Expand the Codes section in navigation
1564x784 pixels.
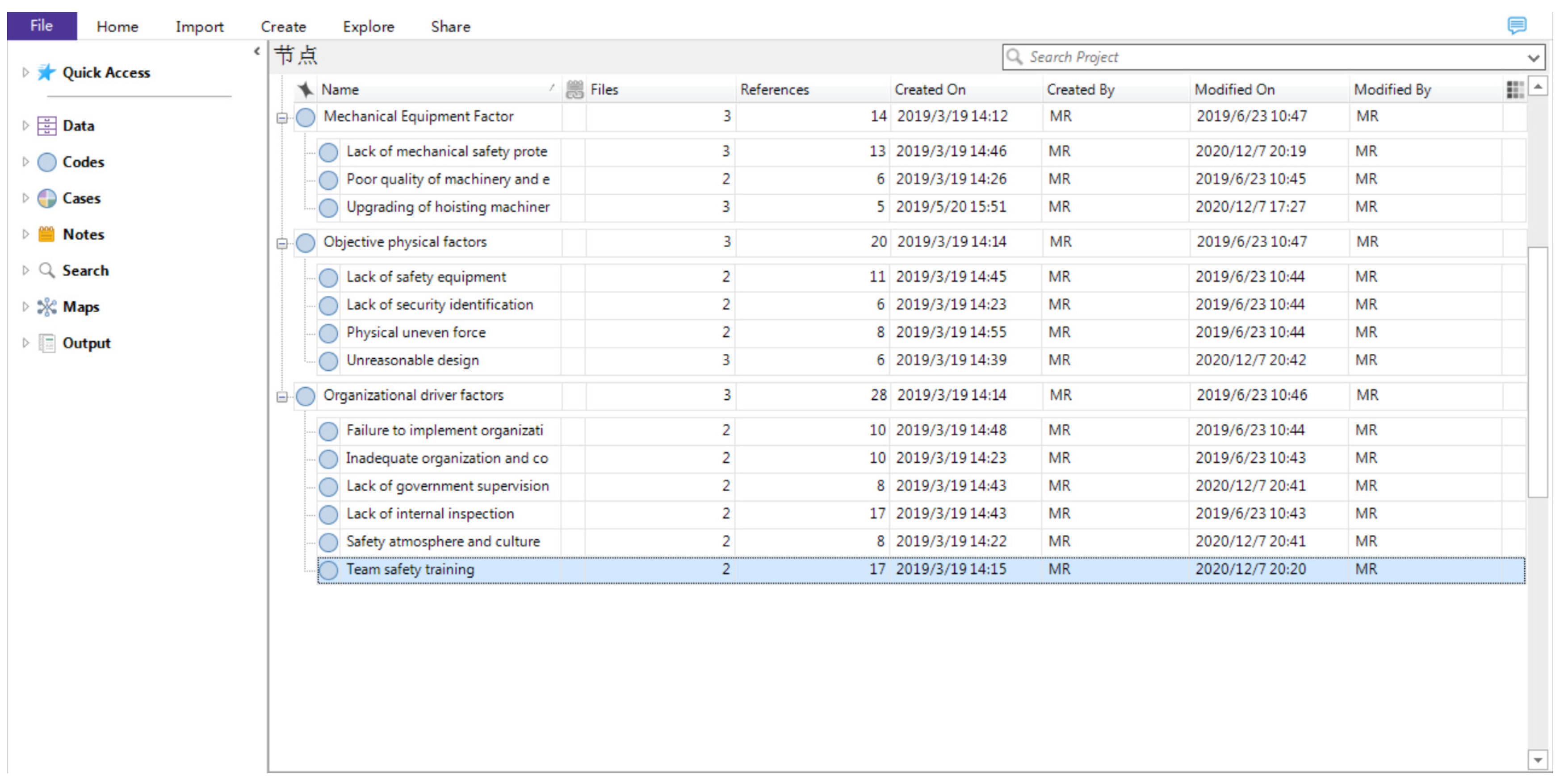(x=25, y=162)
